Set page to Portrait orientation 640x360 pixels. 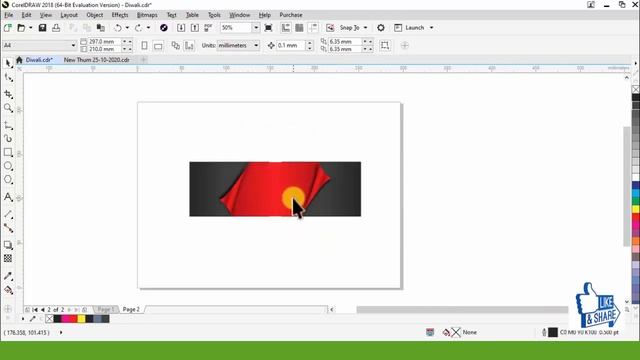click(x=144, y=45)
